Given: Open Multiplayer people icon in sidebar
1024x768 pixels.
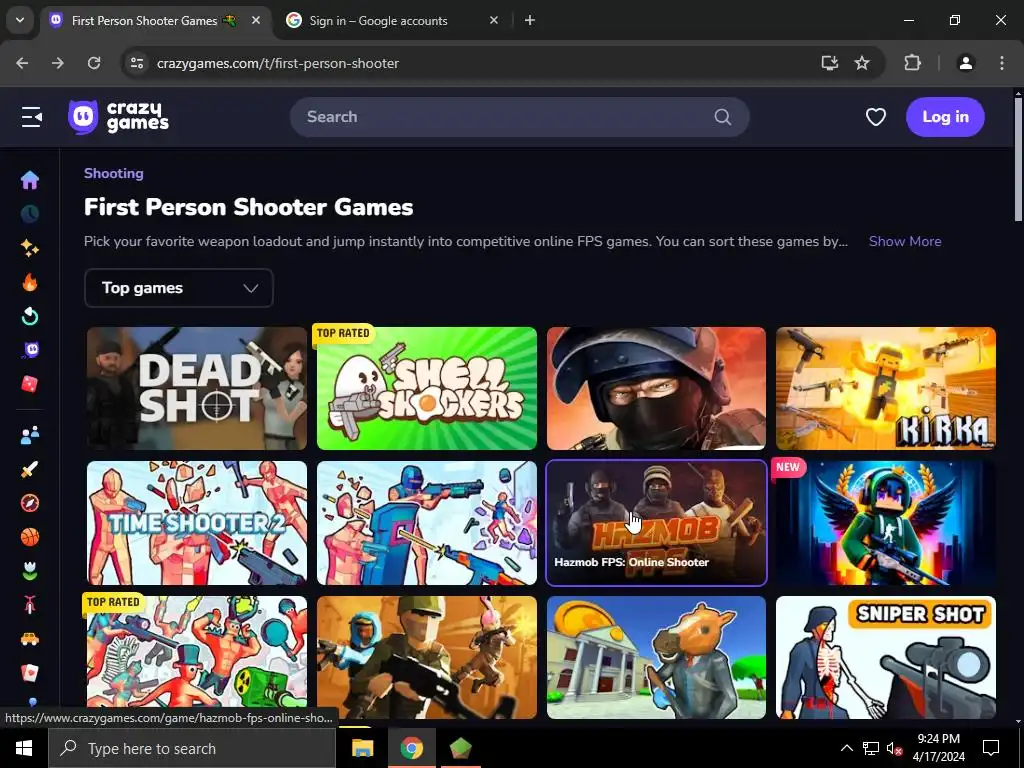Looking at the screenshot, I should (29, 435).
